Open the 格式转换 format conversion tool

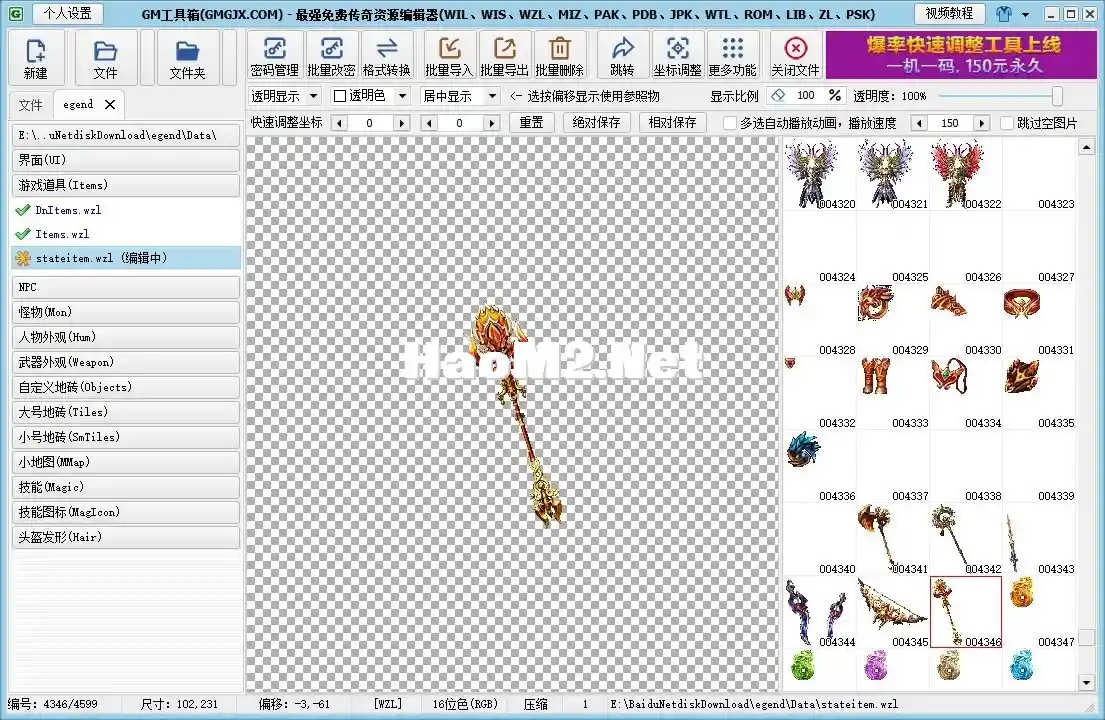pos(386,56)
